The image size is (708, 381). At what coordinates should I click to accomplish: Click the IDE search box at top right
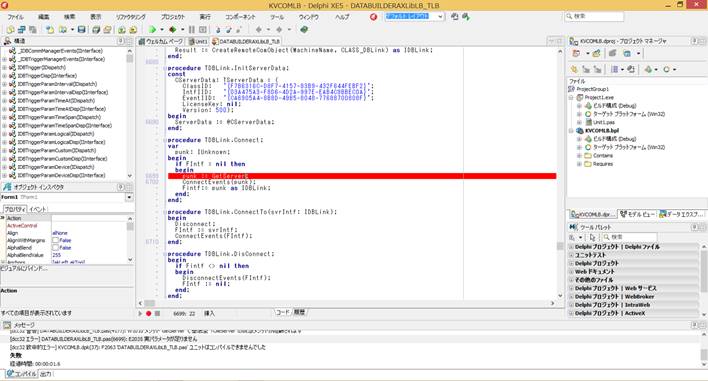594,16
